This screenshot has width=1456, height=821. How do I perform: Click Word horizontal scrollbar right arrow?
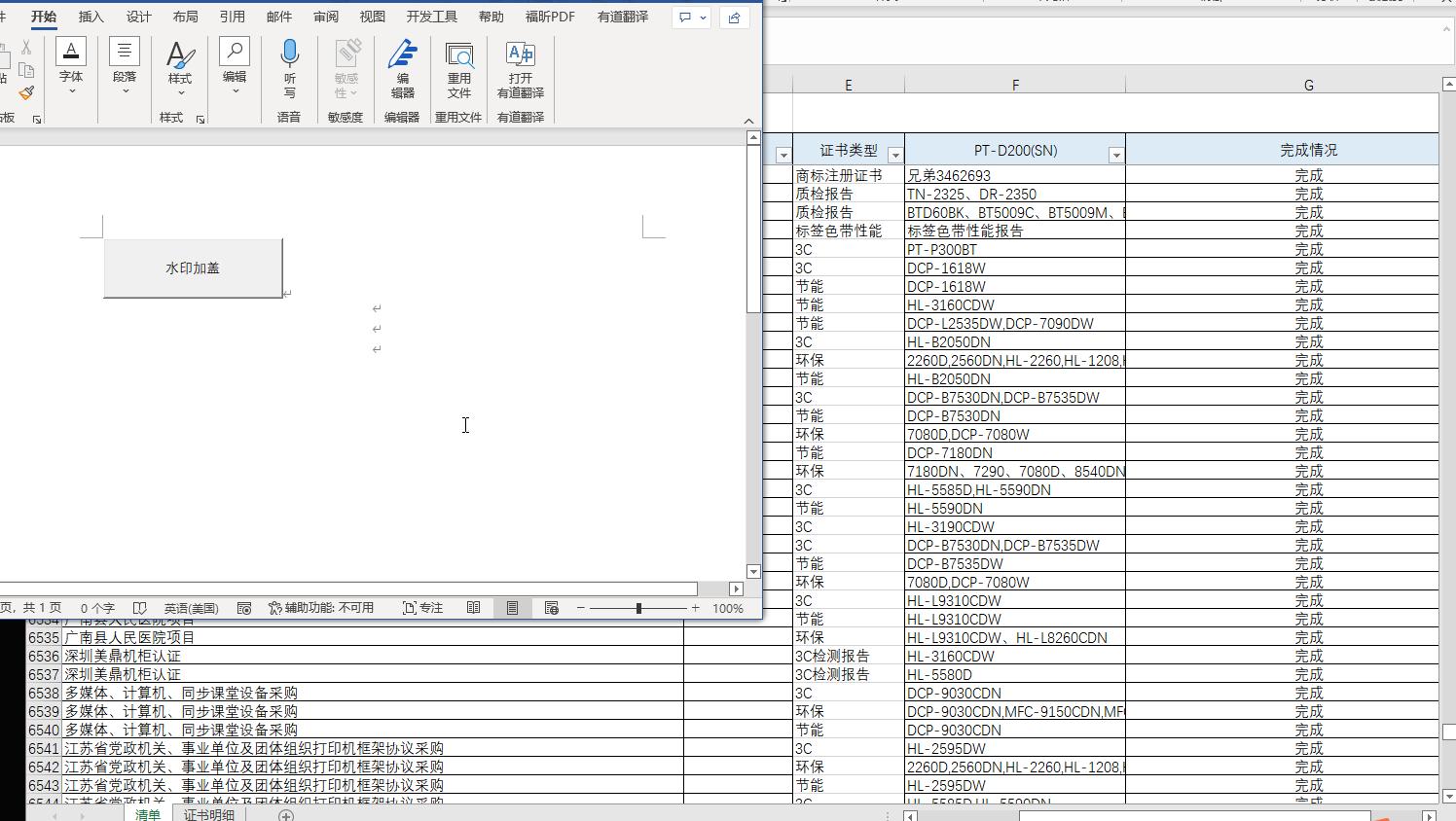(x=736, y=589)
